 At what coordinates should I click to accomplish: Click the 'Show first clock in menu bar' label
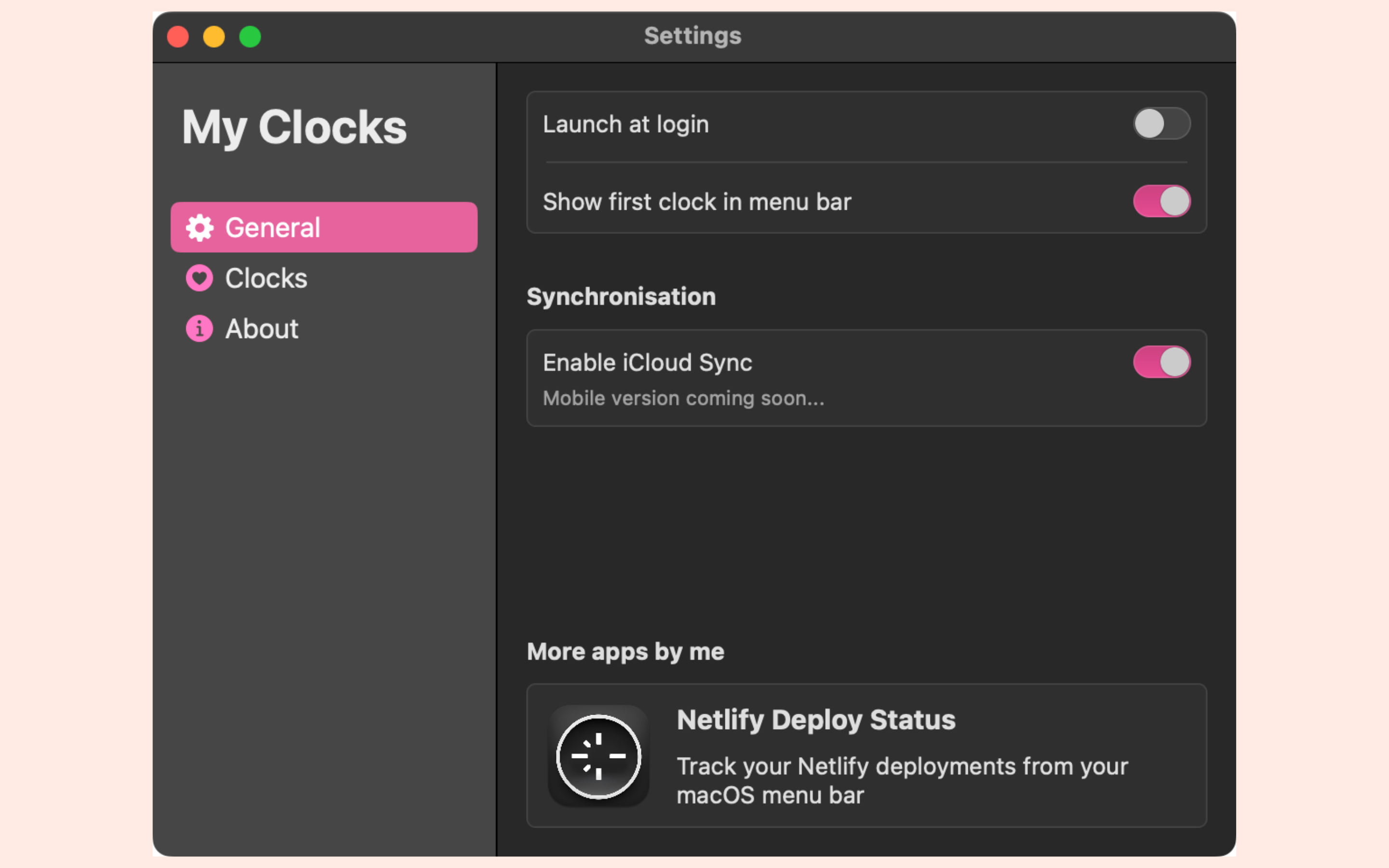click(697, 202)
